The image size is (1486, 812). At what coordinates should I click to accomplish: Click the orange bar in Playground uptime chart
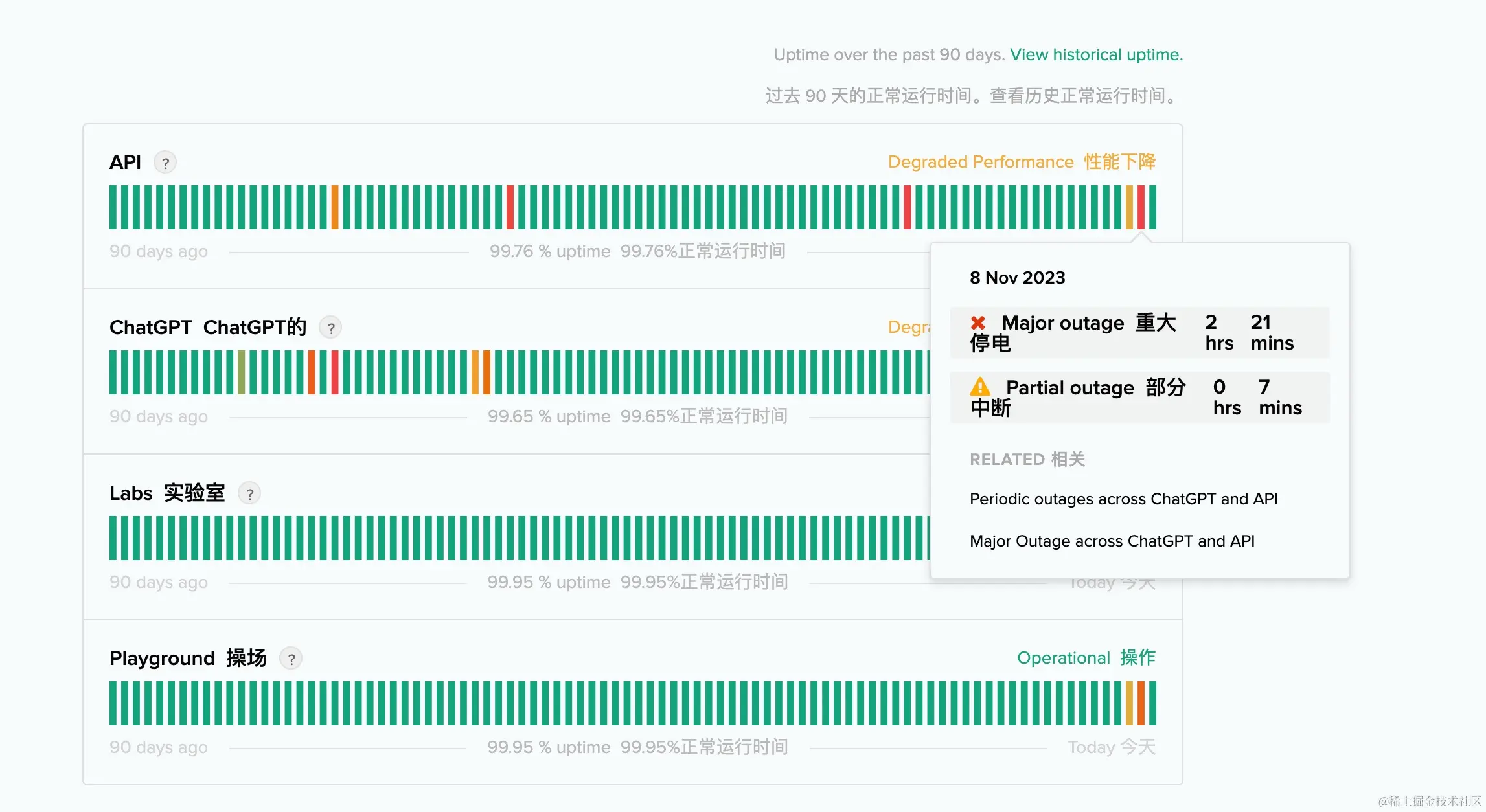(x=1141, y=703)
